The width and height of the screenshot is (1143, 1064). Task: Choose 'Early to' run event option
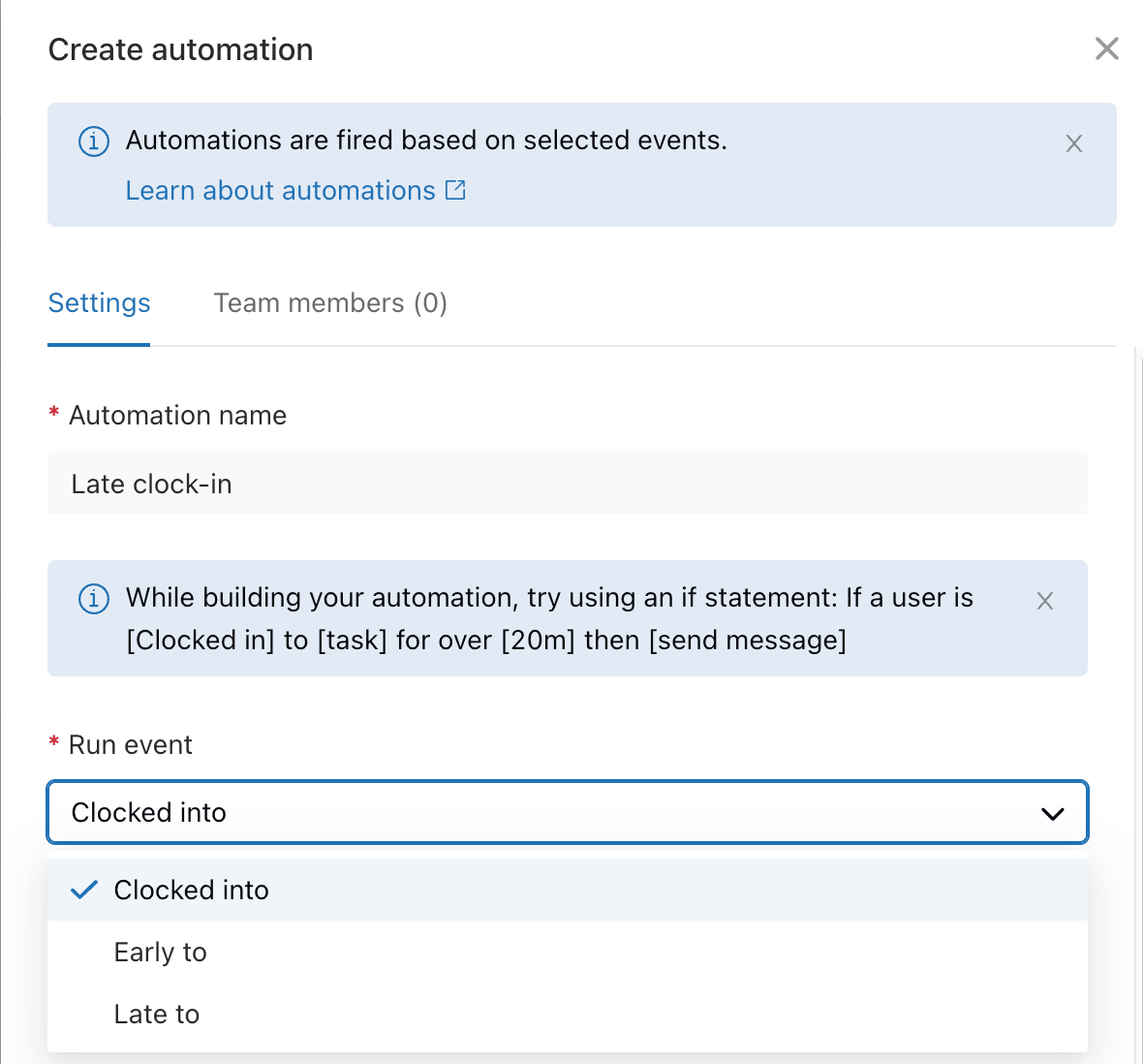(x=161, y=953)
